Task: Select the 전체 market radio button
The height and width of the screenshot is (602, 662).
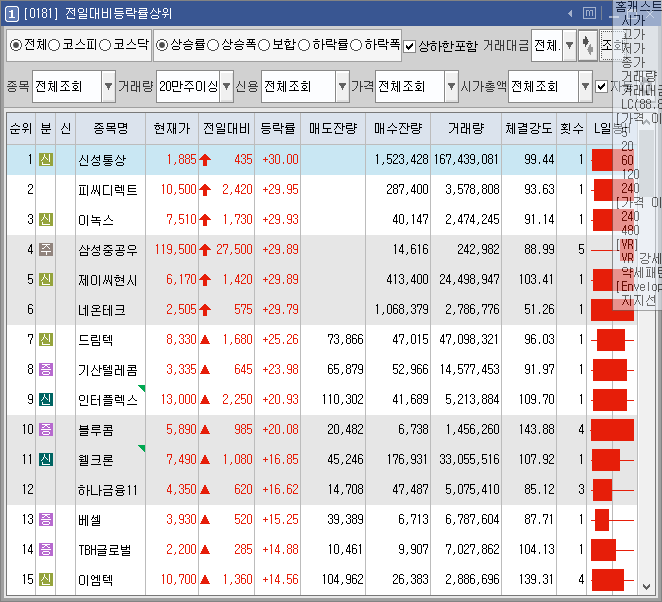Action: coord(16,45)
